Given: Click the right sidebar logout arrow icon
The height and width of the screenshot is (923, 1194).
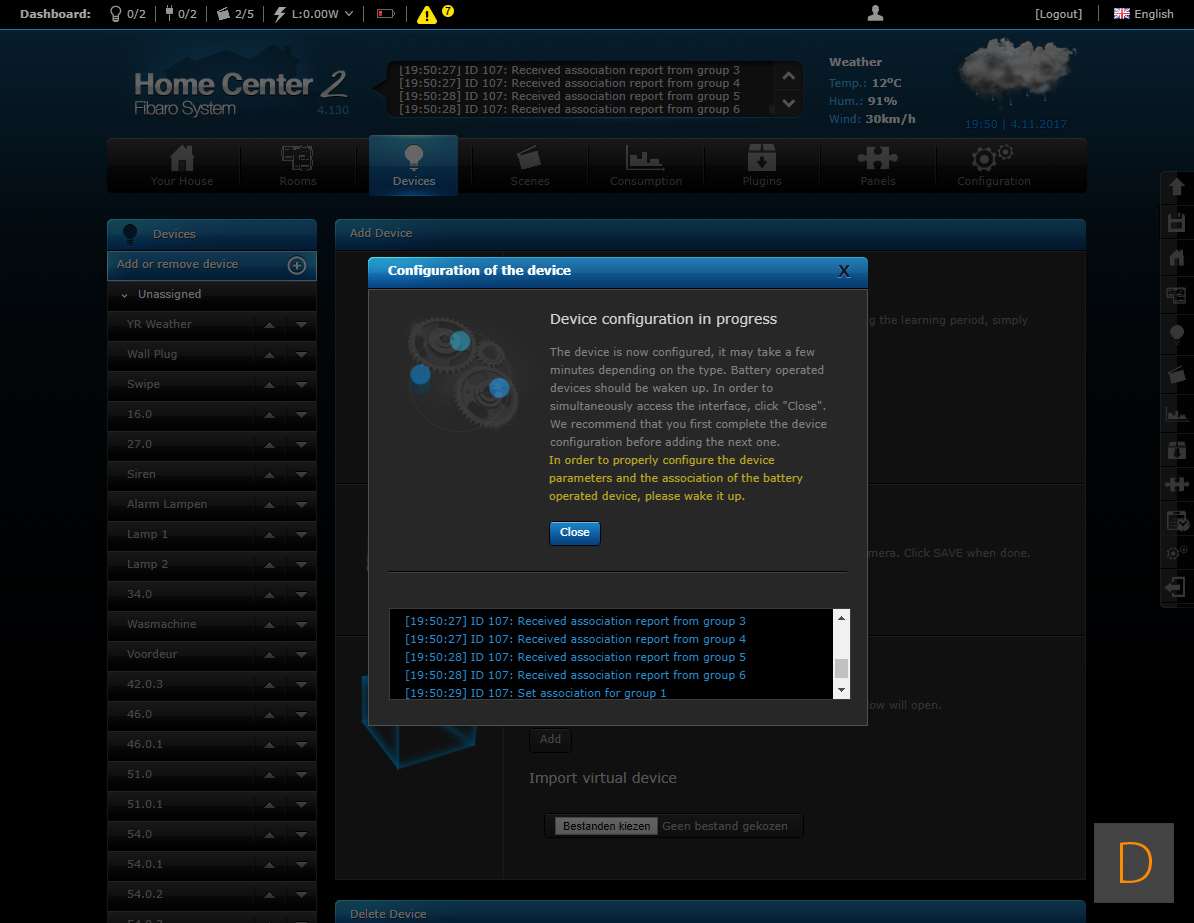Looking at the screenshot, I should click(1176, 587).
